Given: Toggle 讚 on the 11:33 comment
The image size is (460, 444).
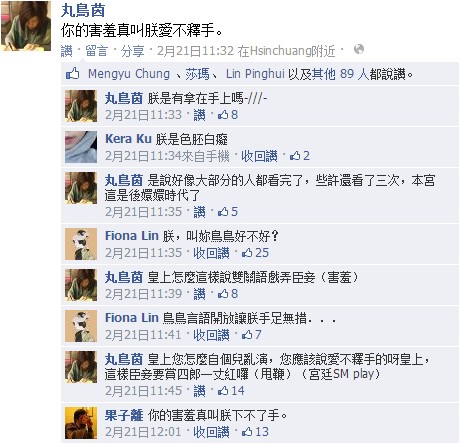Looking at the screenshot, I should point(199,115).
